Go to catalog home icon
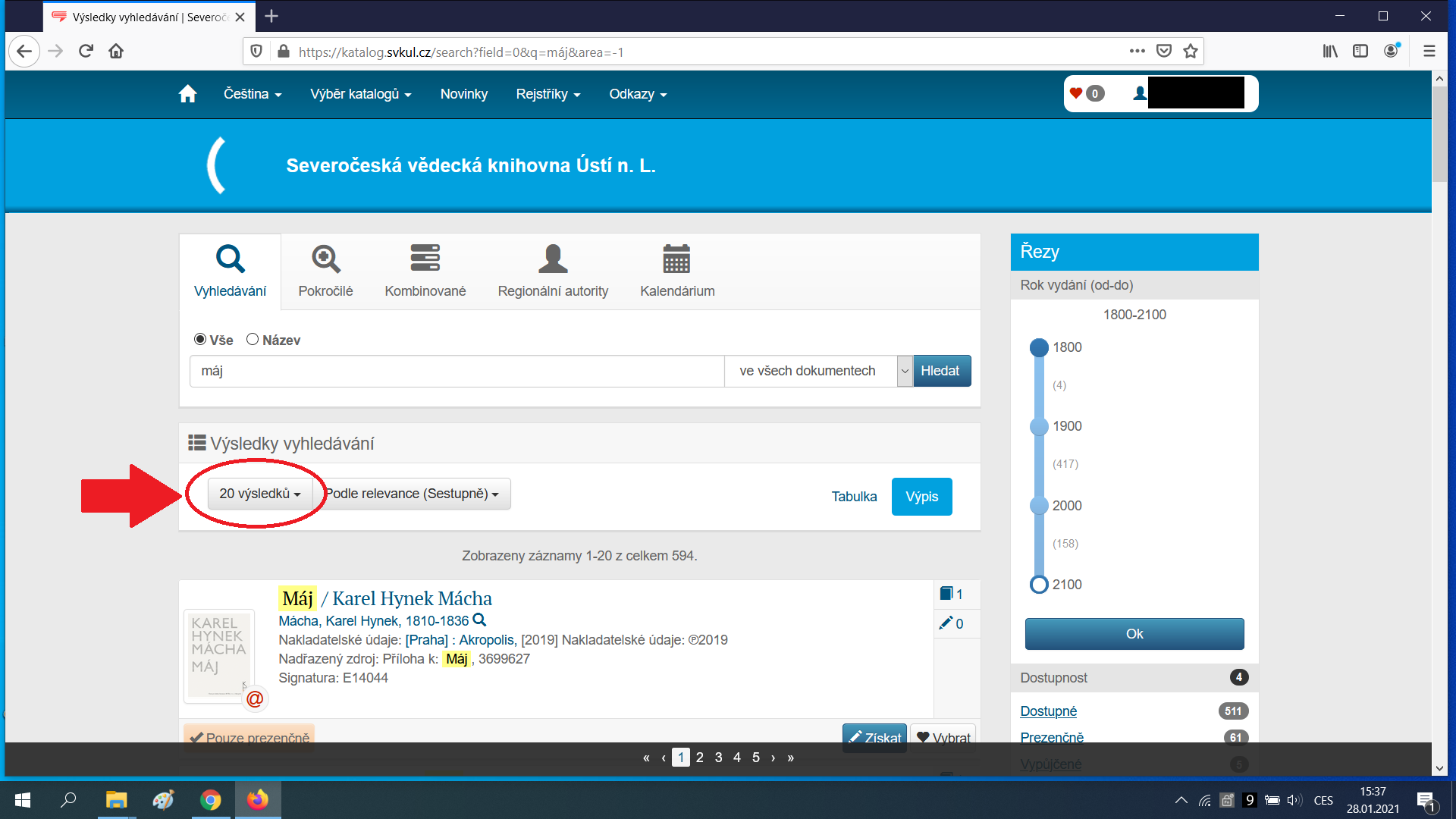The height and width of the screenshot is (819, 1456). tap(187, 94)
